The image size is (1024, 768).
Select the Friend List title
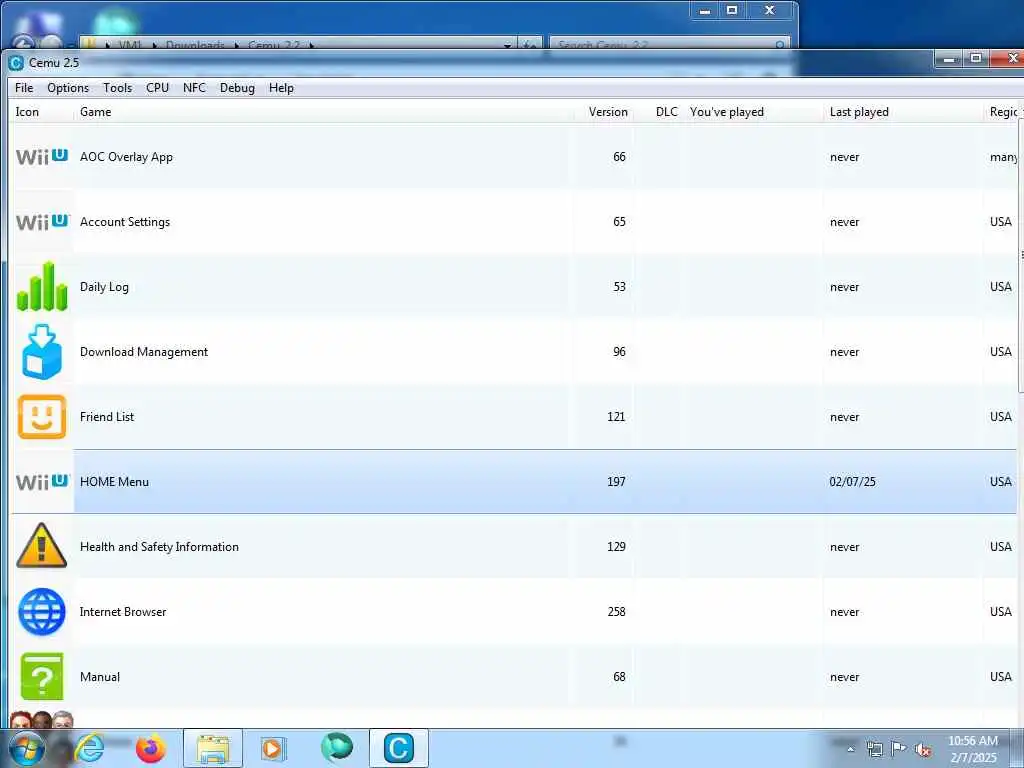106,417
